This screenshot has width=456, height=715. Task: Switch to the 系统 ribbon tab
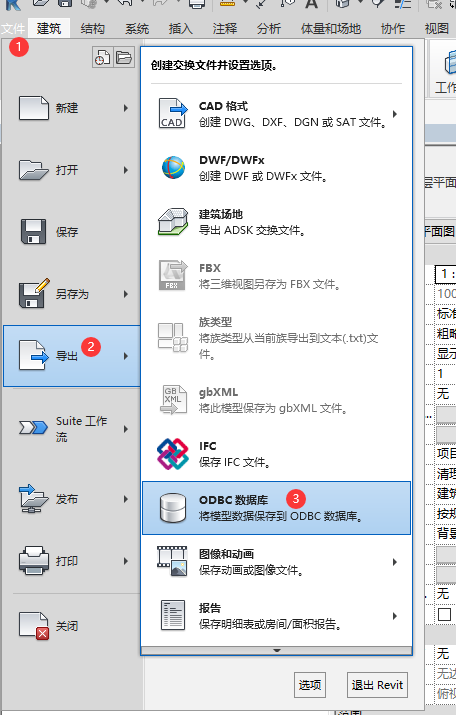pyautogui.click(x=137, y=29)
